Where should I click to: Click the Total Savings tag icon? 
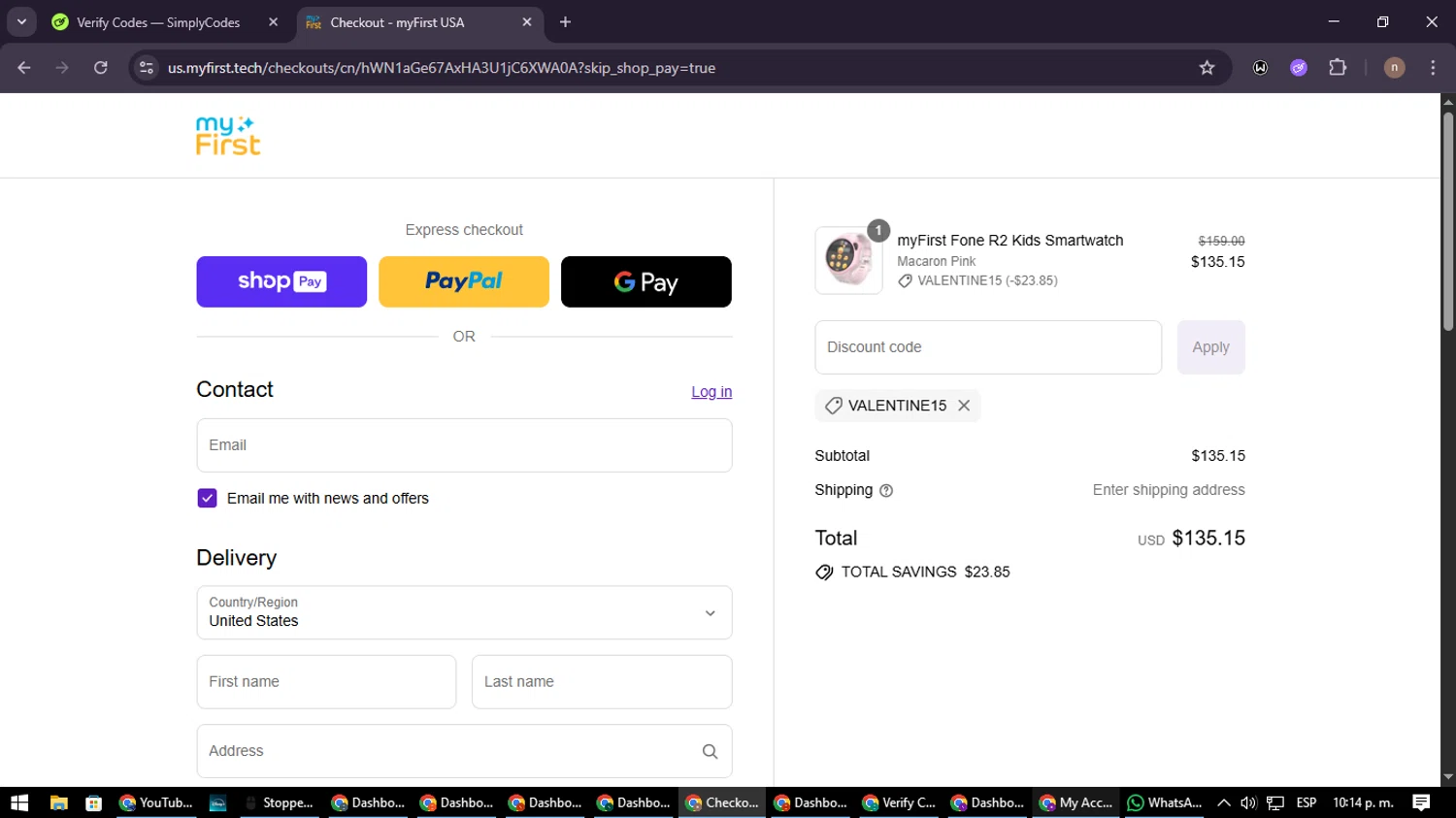824,573
